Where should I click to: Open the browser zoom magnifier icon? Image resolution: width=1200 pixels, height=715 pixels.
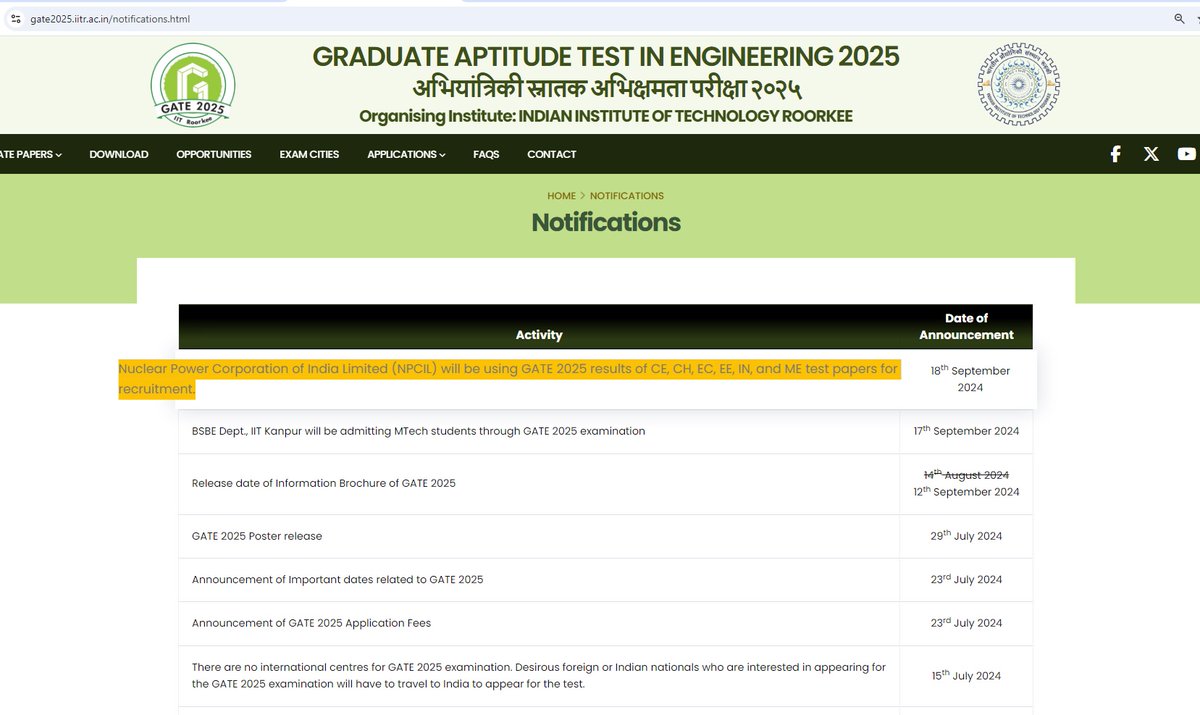click(x=1180, y=19)
